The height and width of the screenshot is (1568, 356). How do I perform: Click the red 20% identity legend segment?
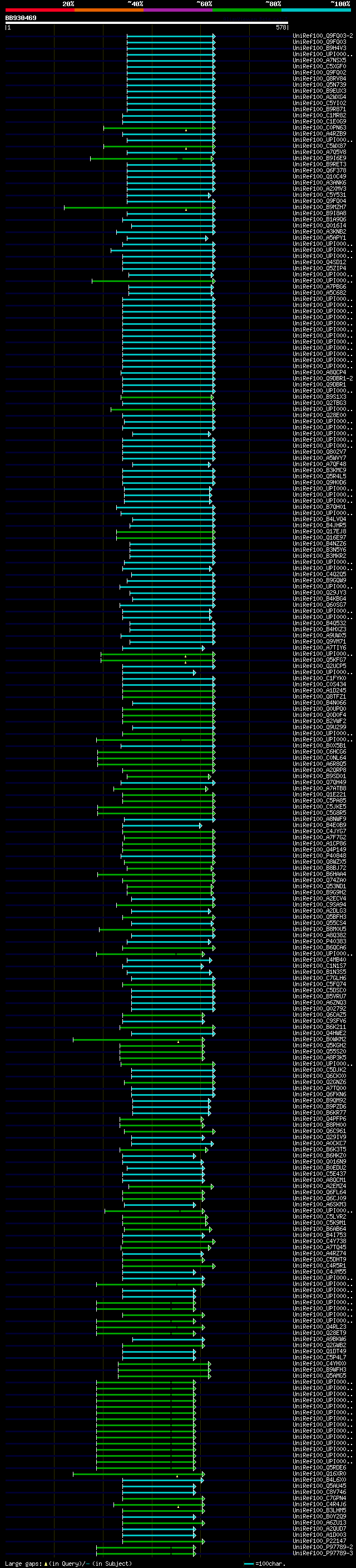point(39,10)
